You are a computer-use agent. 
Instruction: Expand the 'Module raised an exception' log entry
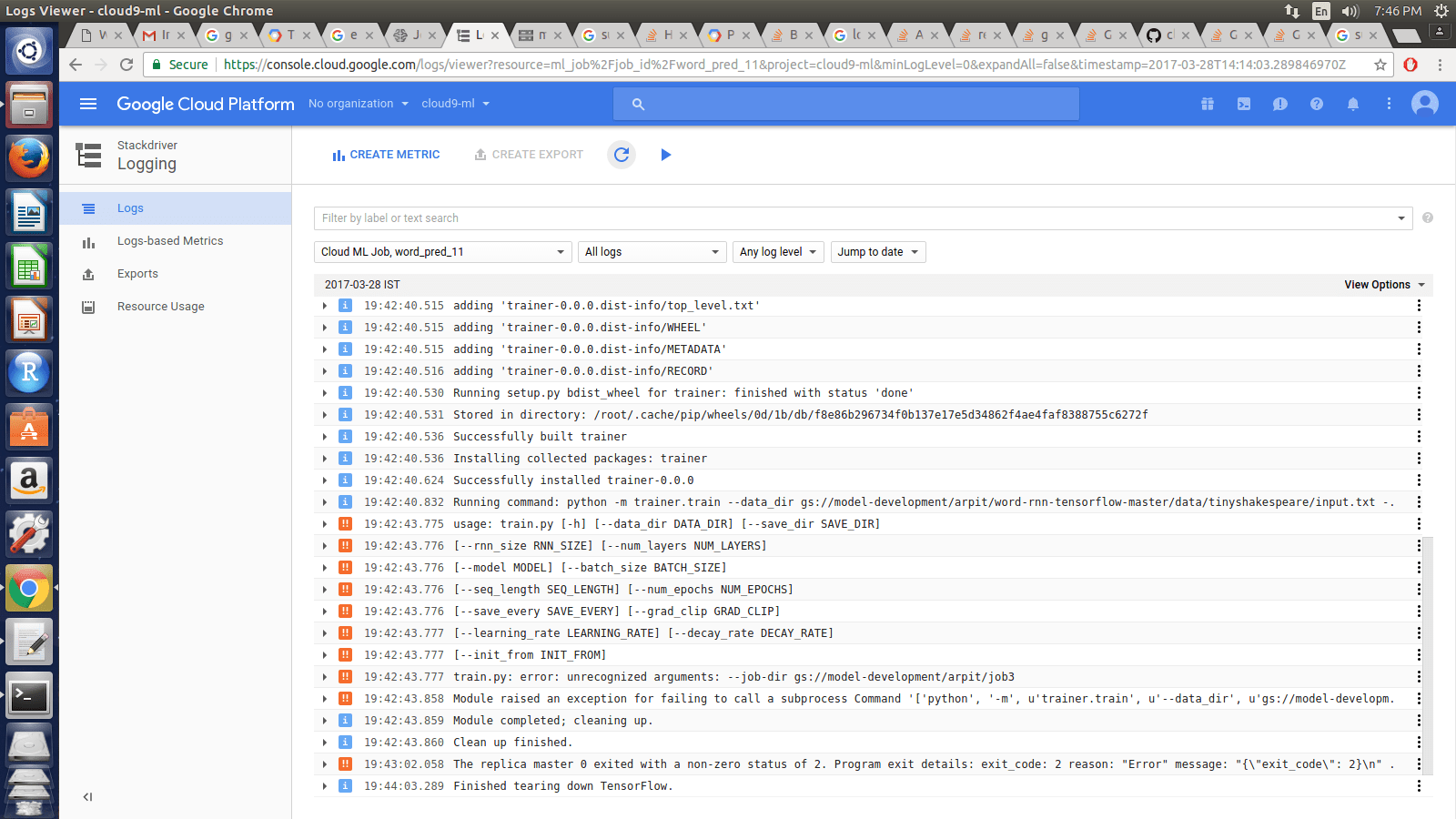pos(325,699)
